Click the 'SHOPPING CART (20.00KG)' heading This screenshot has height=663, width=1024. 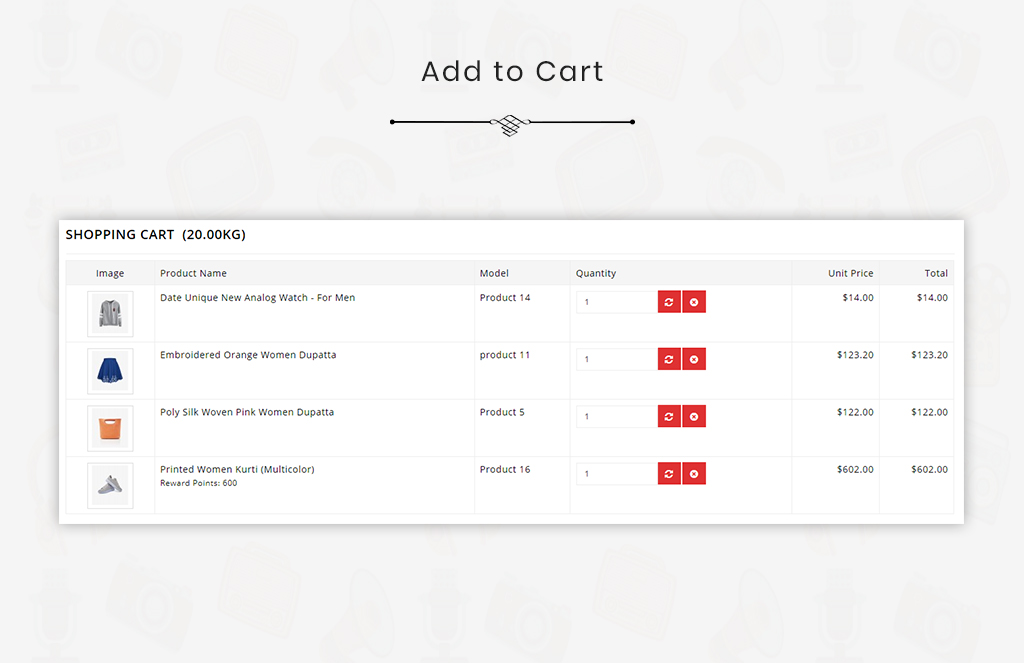155,234
